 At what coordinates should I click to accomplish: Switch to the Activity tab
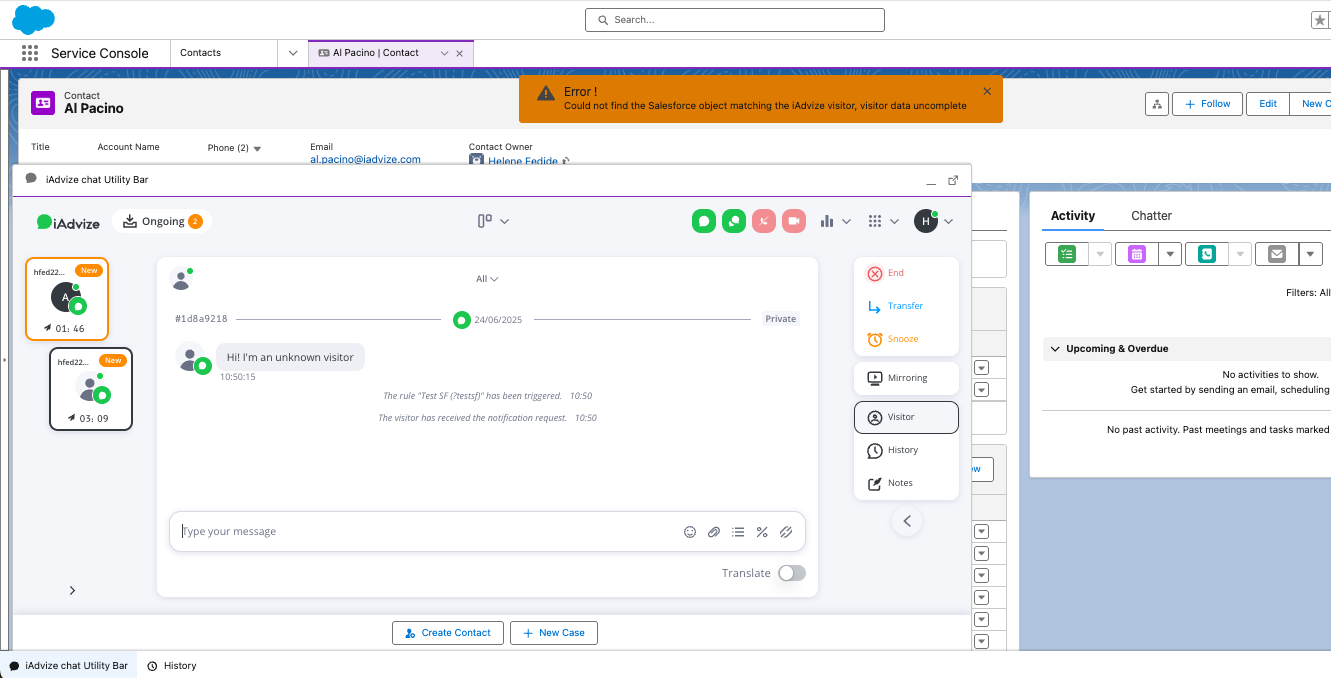(1073, 216)
